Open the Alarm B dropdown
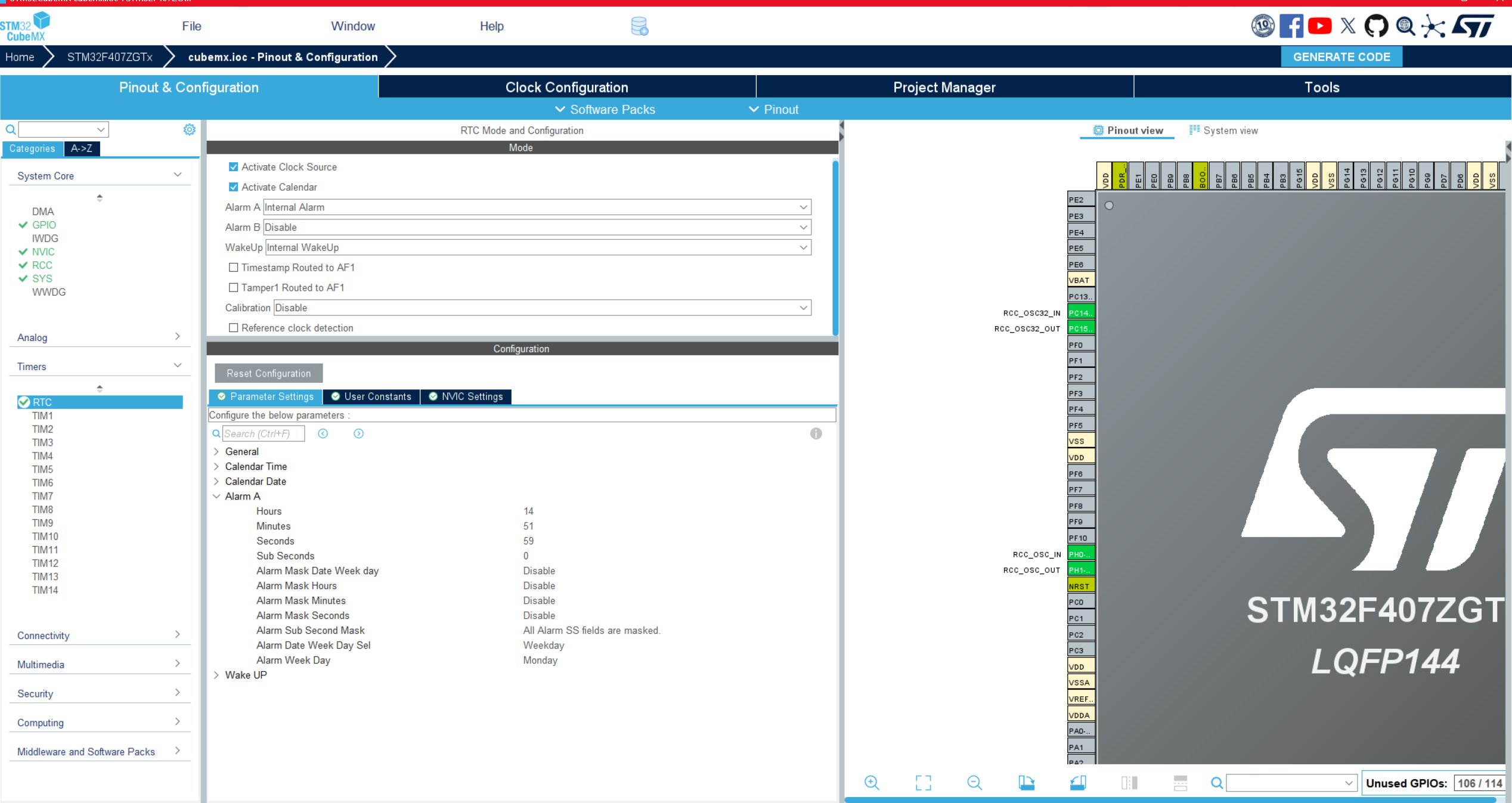This screenshot has width=1512, height=803. (x=537, y=227)
